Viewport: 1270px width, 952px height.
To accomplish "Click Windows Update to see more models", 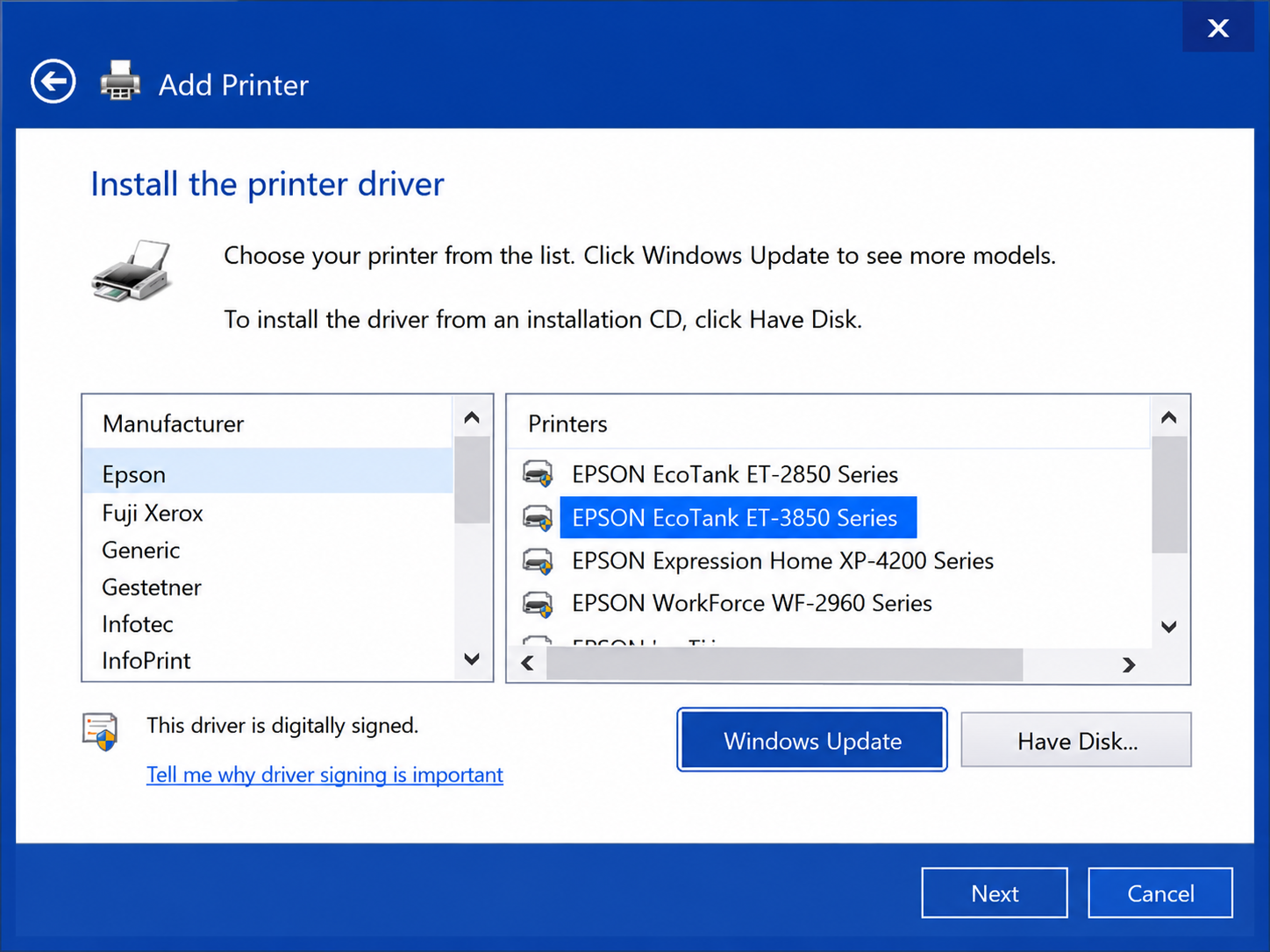I will coord(812,741).
